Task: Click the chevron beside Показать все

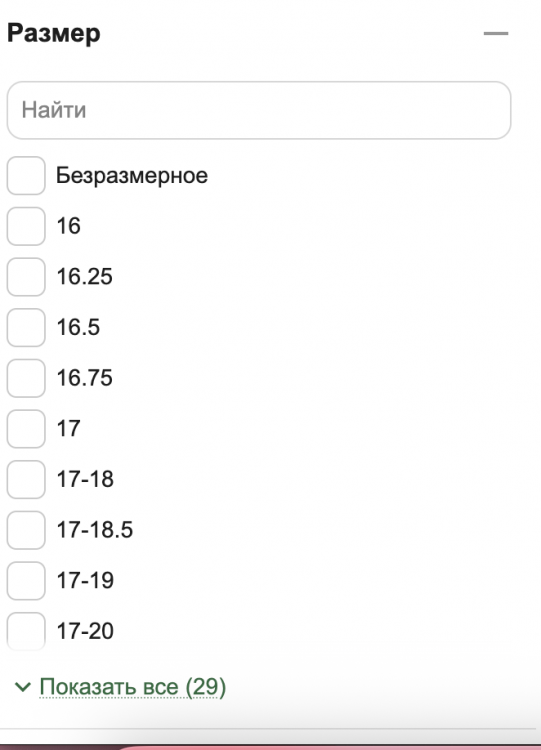Action: tap(23, 687)
